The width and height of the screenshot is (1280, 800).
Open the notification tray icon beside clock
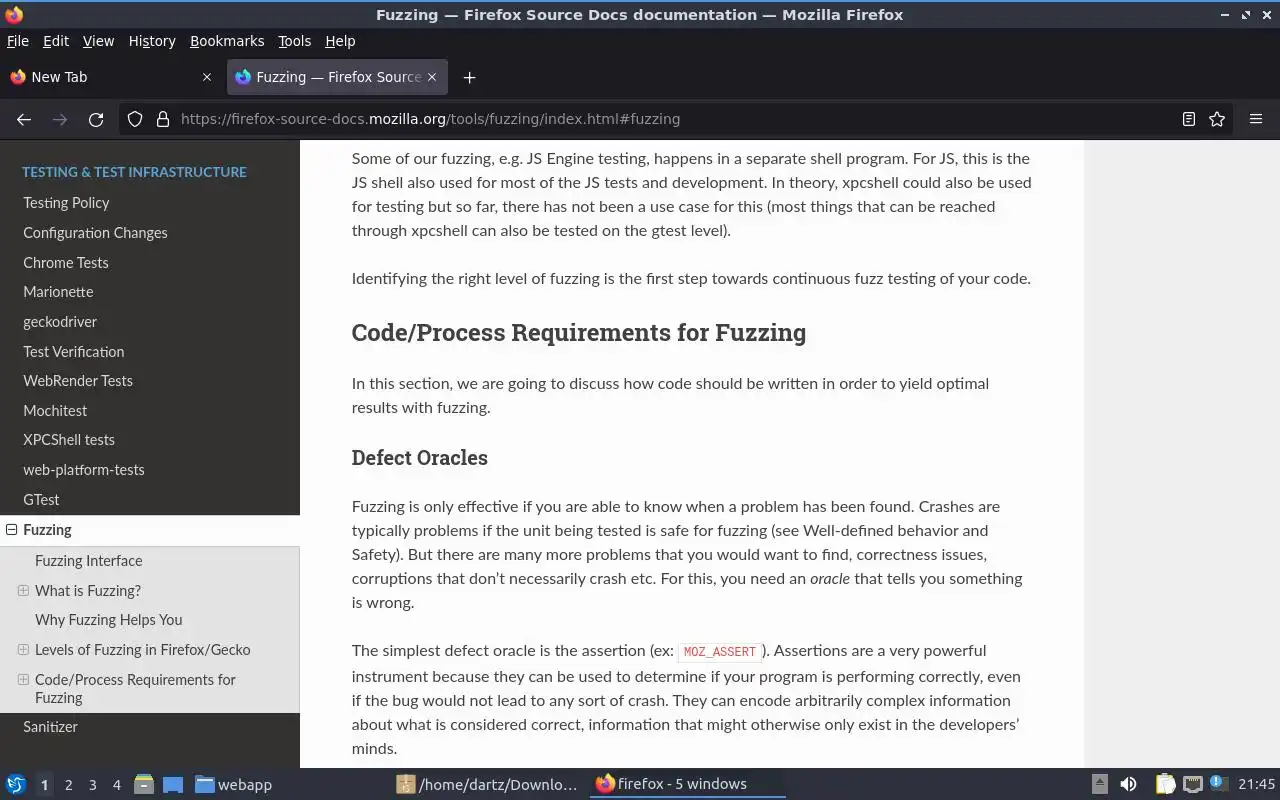click(x=1219, y=784)
